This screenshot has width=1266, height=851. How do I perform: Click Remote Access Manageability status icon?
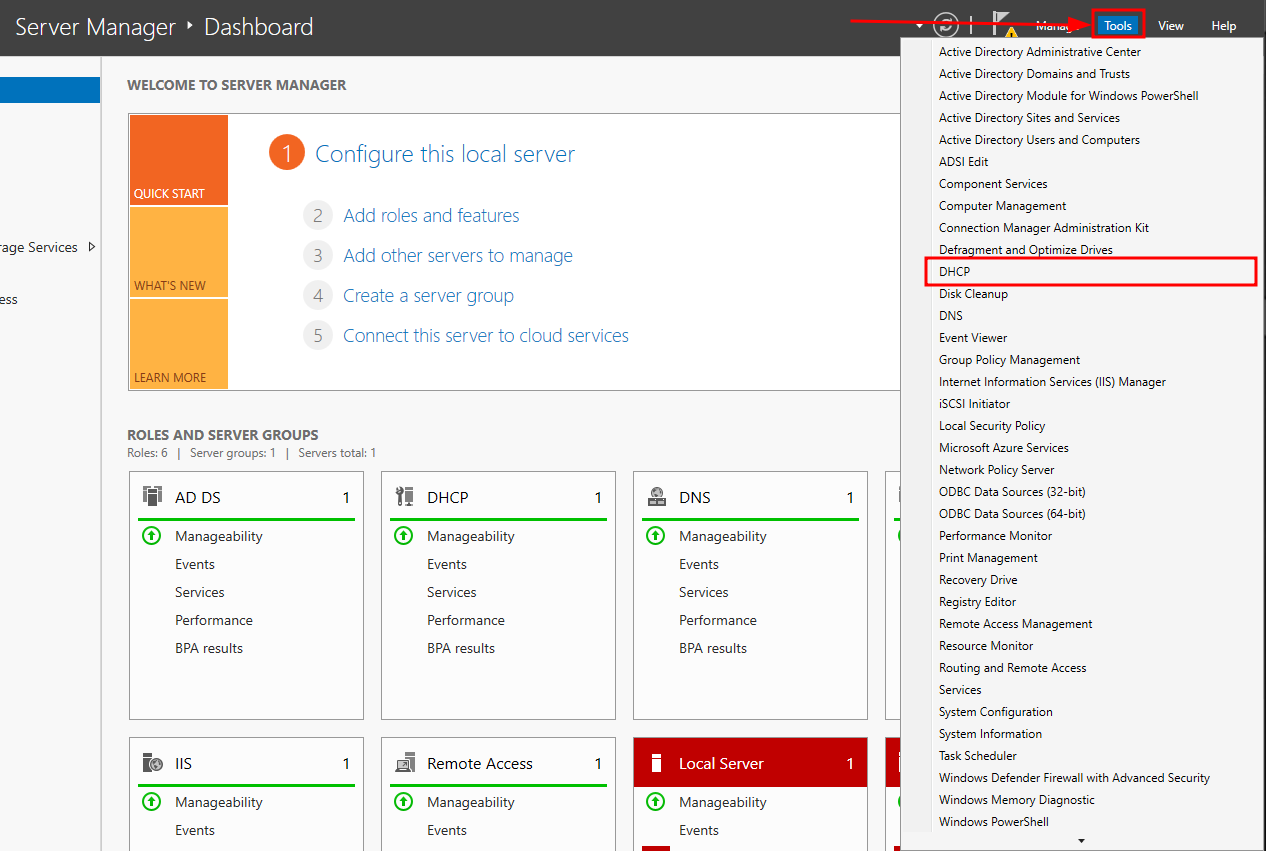click(x=403, y=802)
